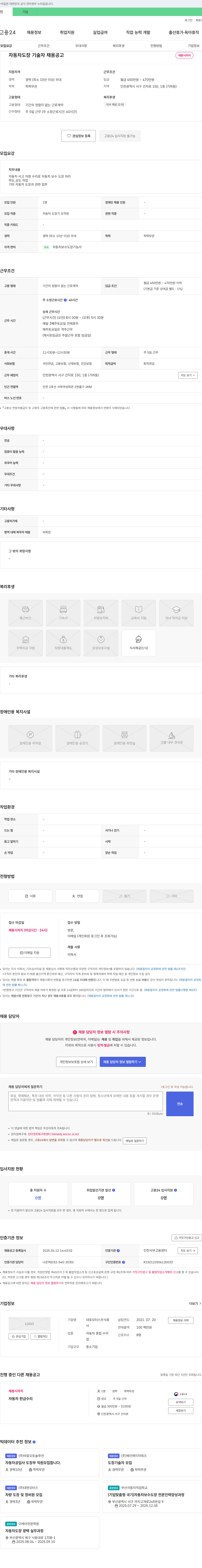The image size is (202, 1568).
Task: Open the 채용정보 menu
Action: 34,32
